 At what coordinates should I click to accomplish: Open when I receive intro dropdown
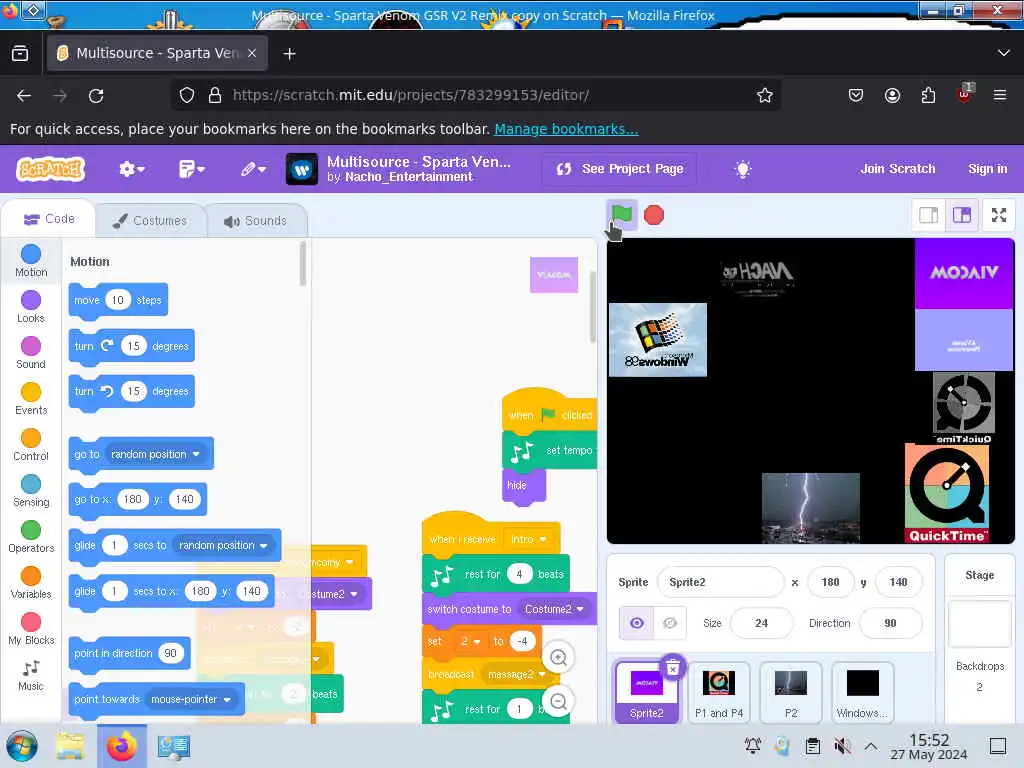[x=530, y=539]
